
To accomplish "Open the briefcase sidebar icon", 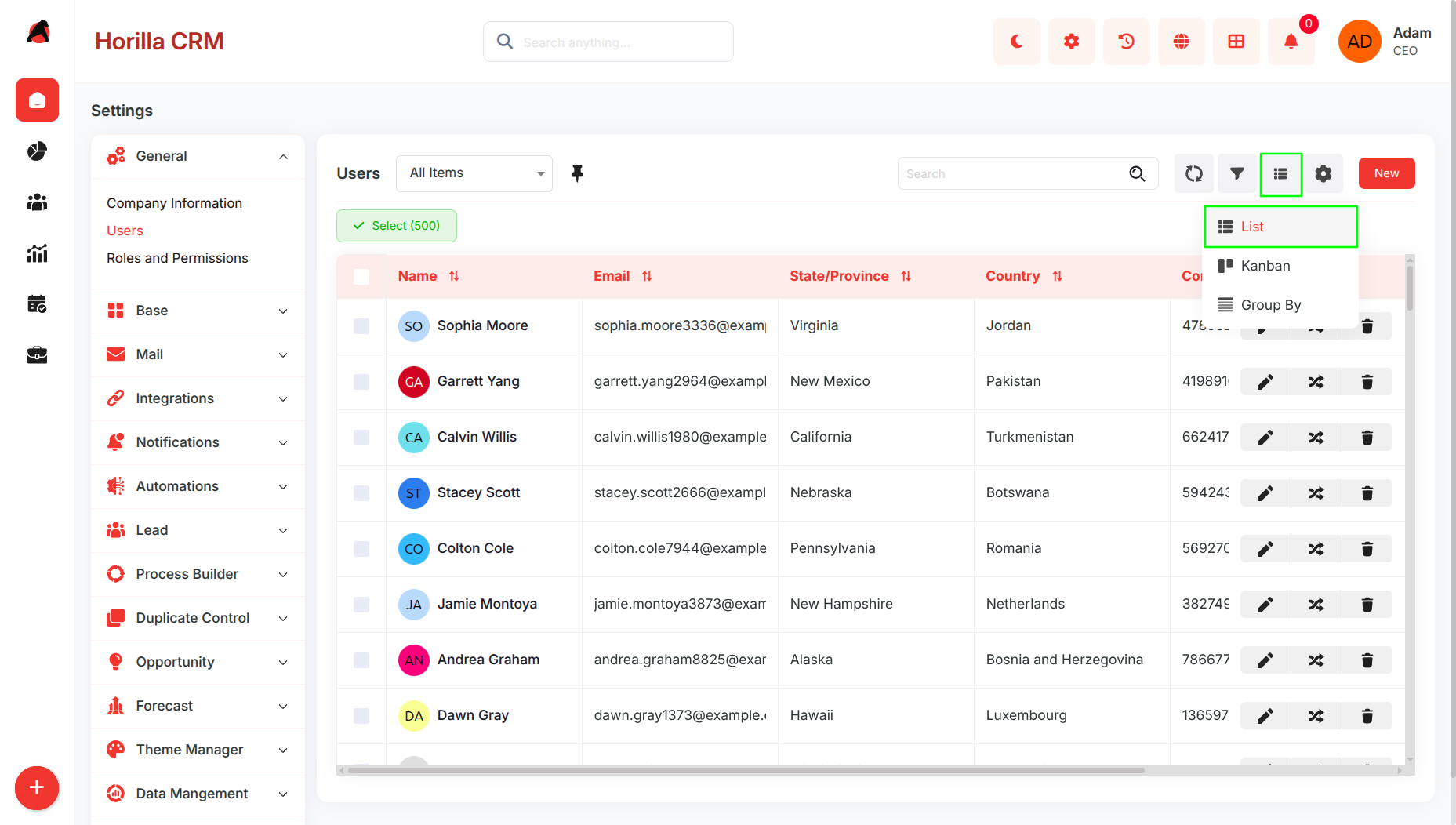I will click(x=37, y=355).
